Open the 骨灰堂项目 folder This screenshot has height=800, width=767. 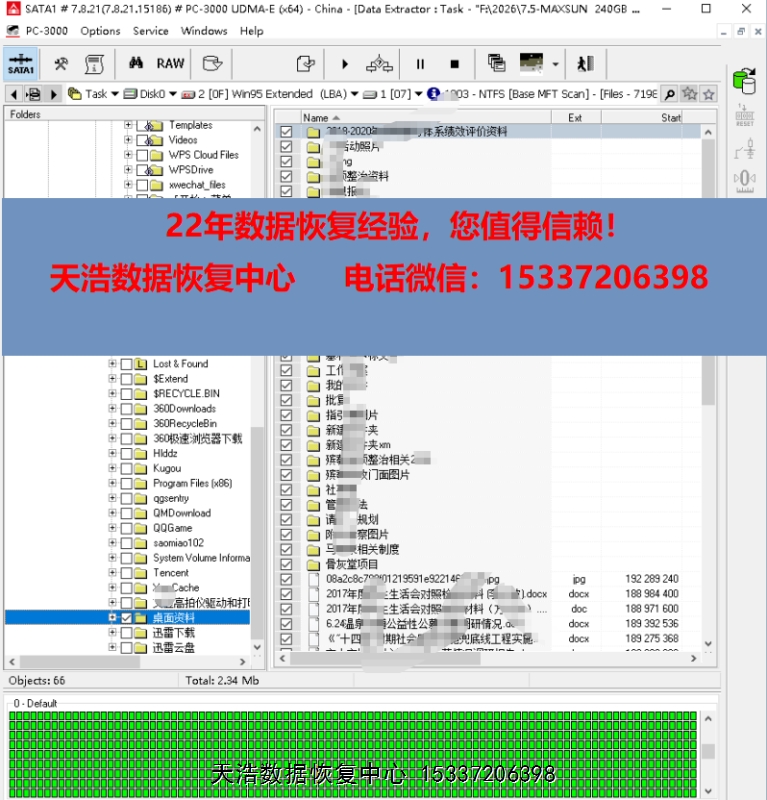[x=352, y=564]
